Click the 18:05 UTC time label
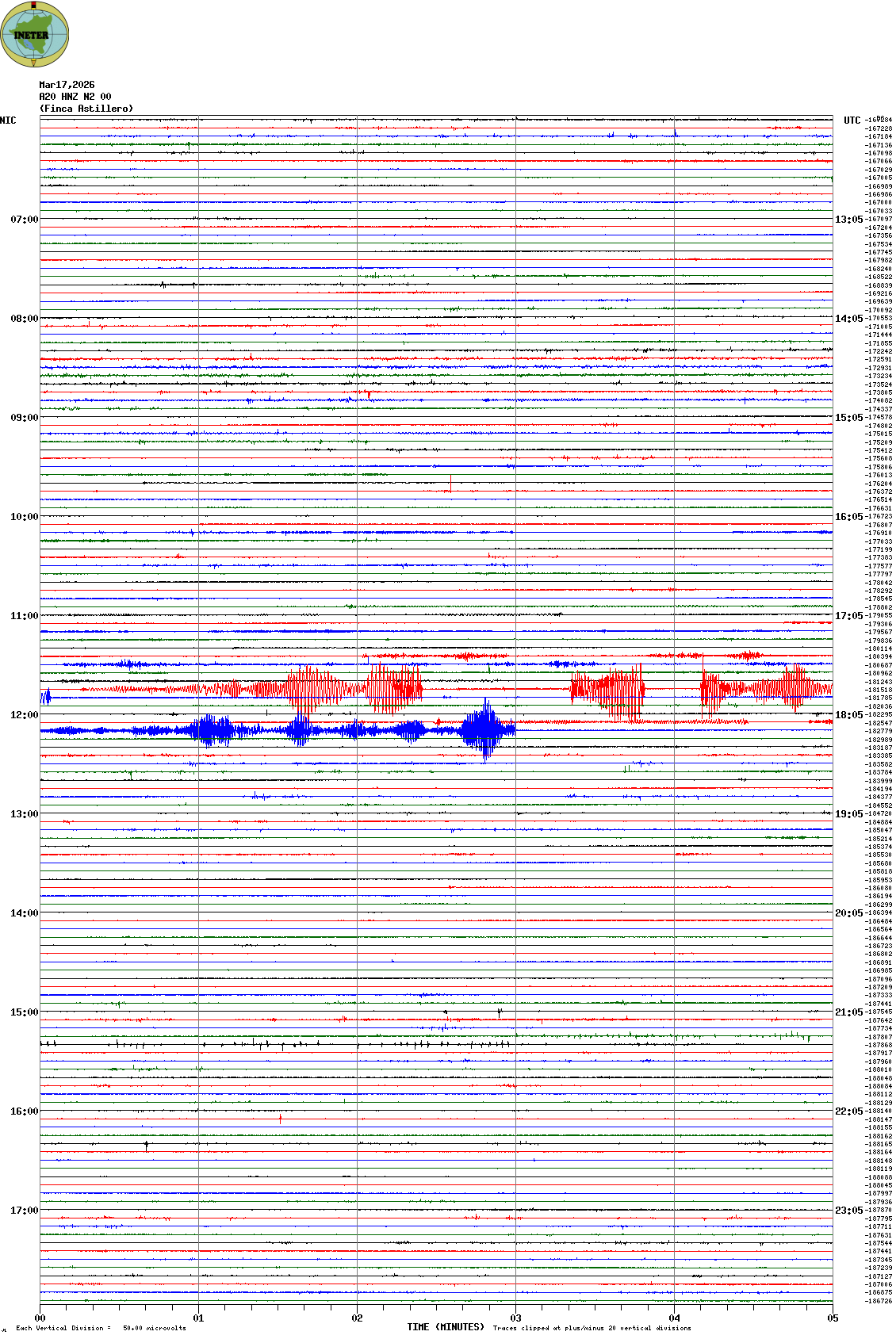Image resolution: width=896 pixels, height=1339 pixels. coord(848,715)
